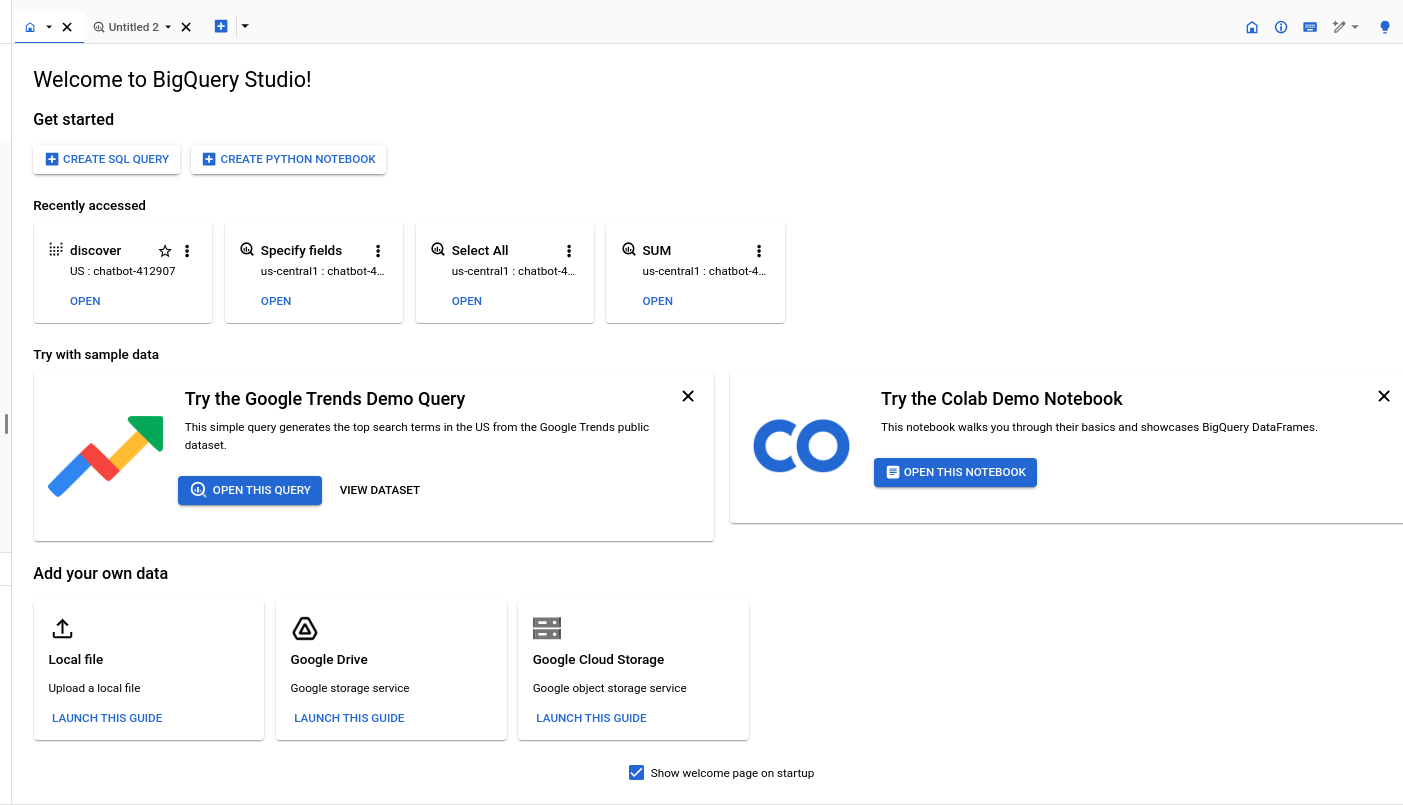The width and height of the screenshot is (1403, 805).
Task: Click the 'Welcome to BigQuery Studio!' heading
Action: tap(172, 79)
